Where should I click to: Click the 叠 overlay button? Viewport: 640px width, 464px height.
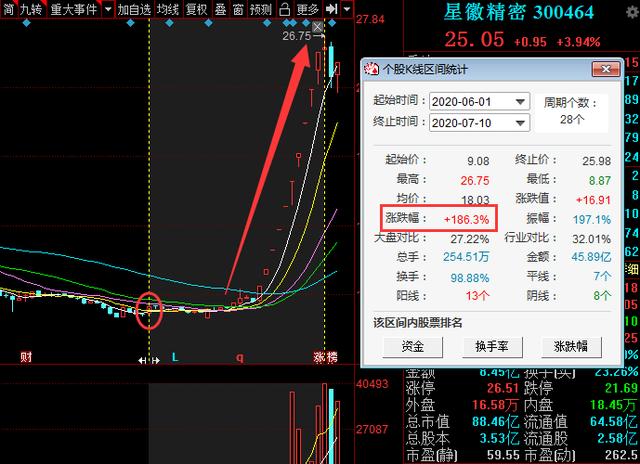[220, 9]
